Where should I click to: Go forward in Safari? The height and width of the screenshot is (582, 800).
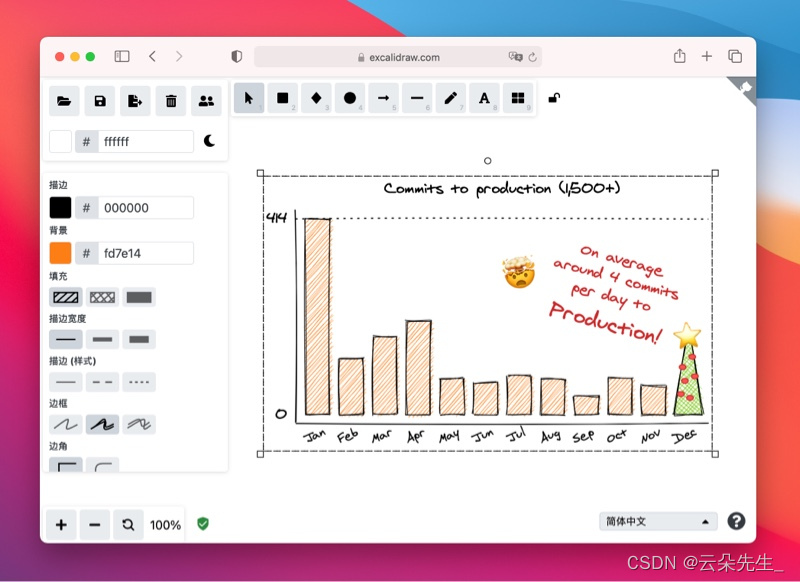pyautogui.click(x=179, y=56)
